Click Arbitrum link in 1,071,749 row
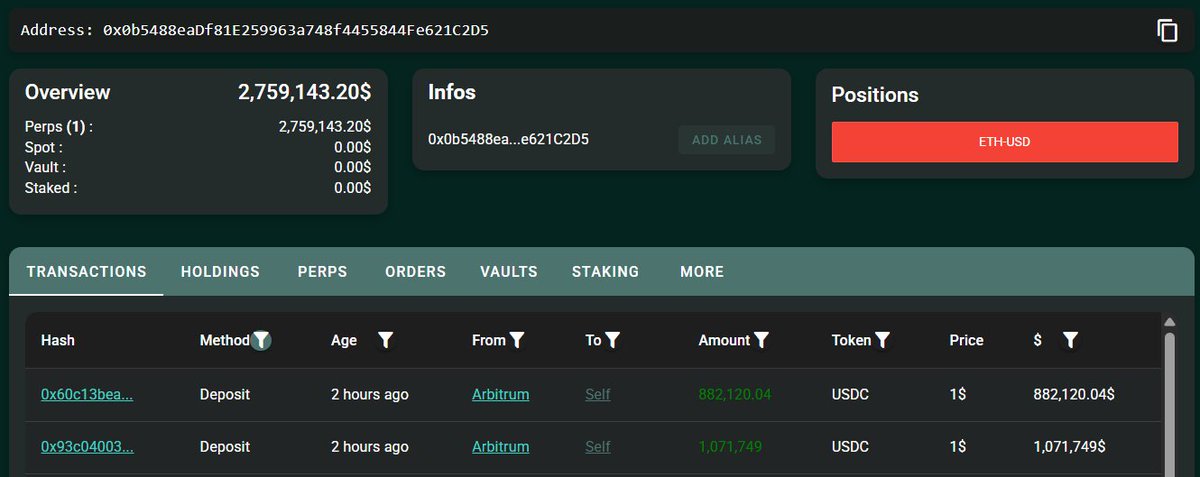 click(500, 447)
